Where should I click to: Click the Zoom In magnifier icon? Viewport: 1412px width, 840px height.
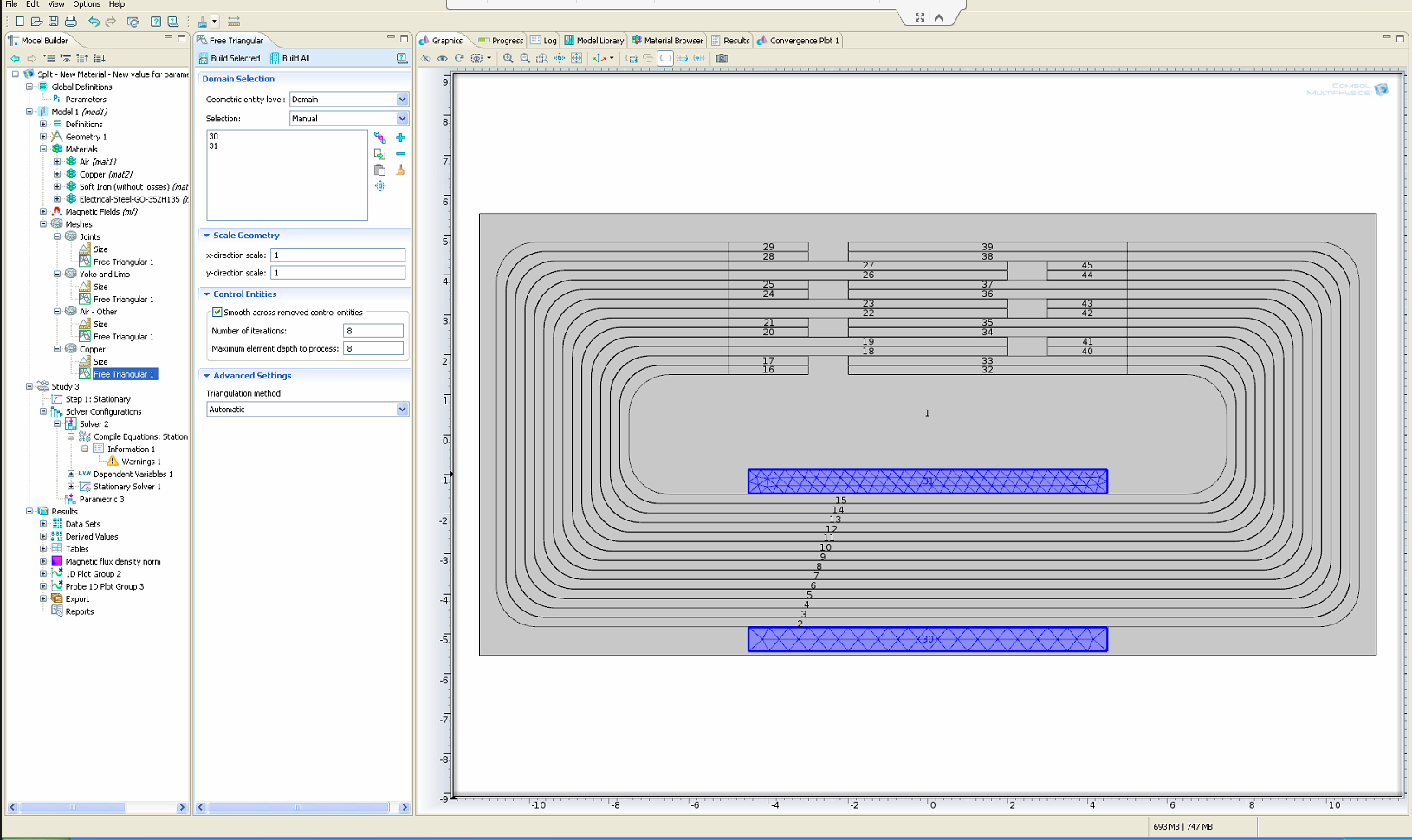[x=508, y=59]
